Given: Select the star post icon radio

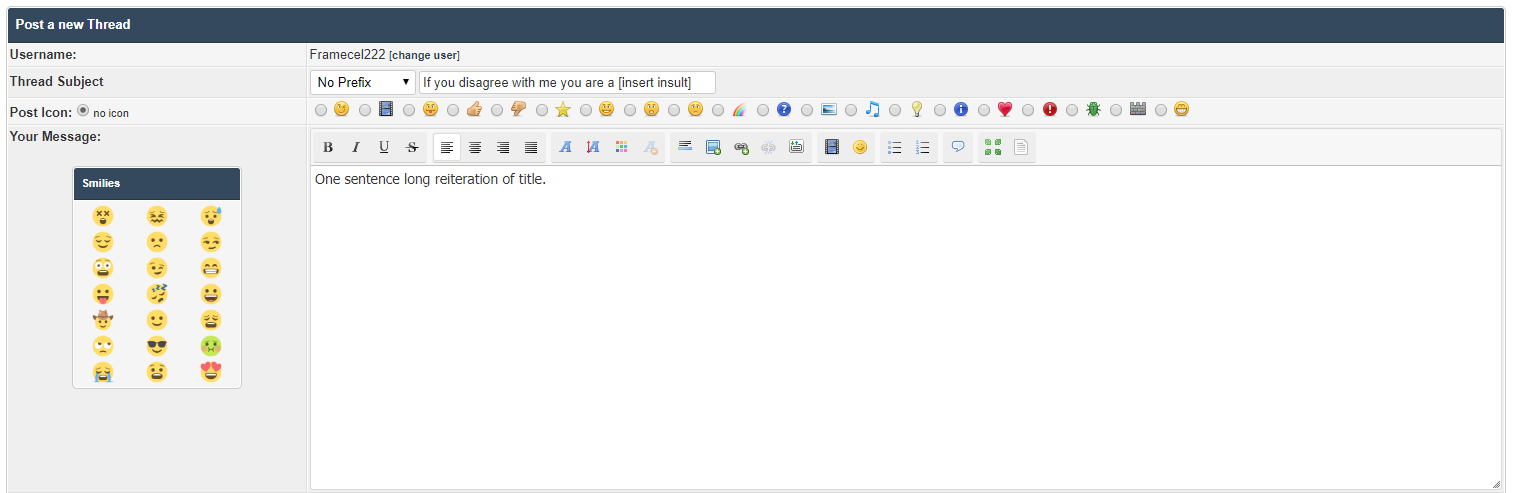Looking at the screenshot, I should click(542, 110).
